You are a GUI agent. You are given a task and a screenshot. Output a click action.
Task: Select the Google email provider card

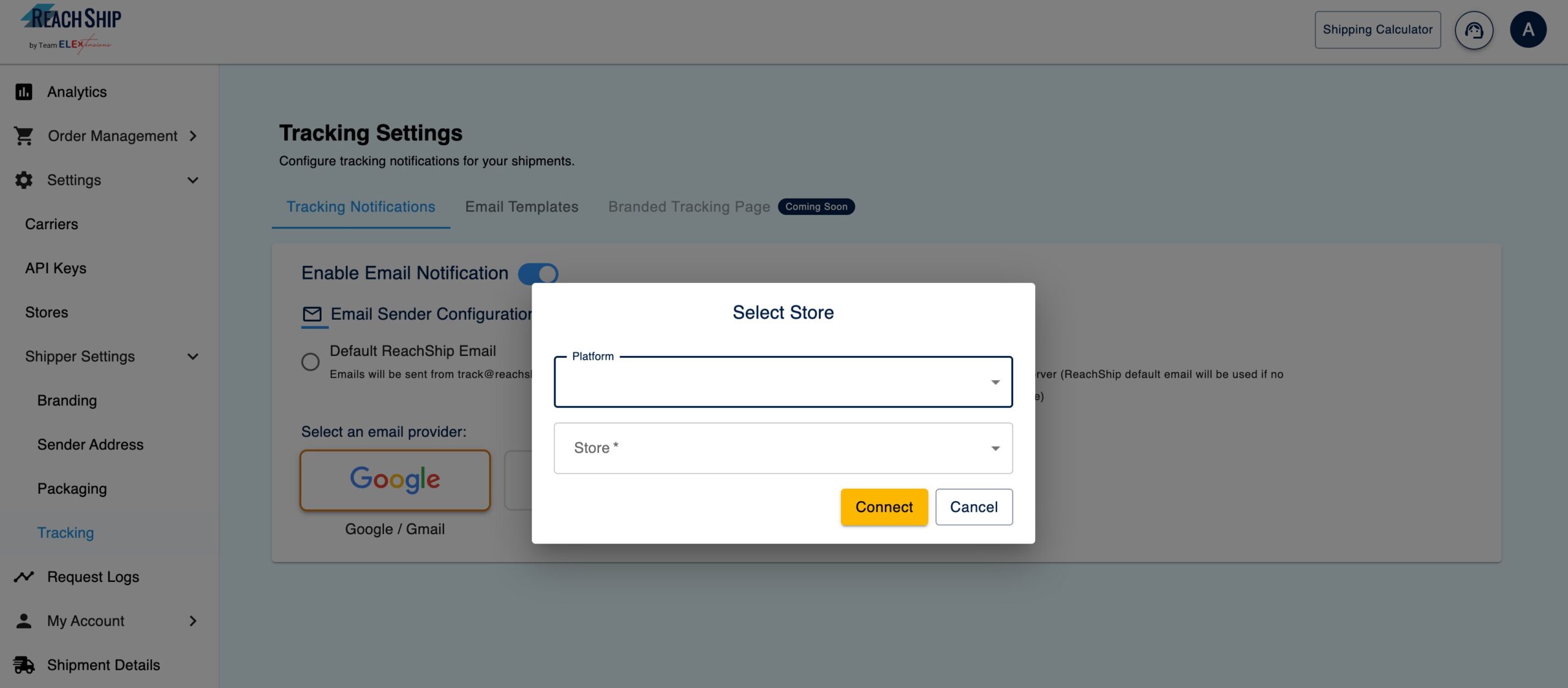[395, 480]
